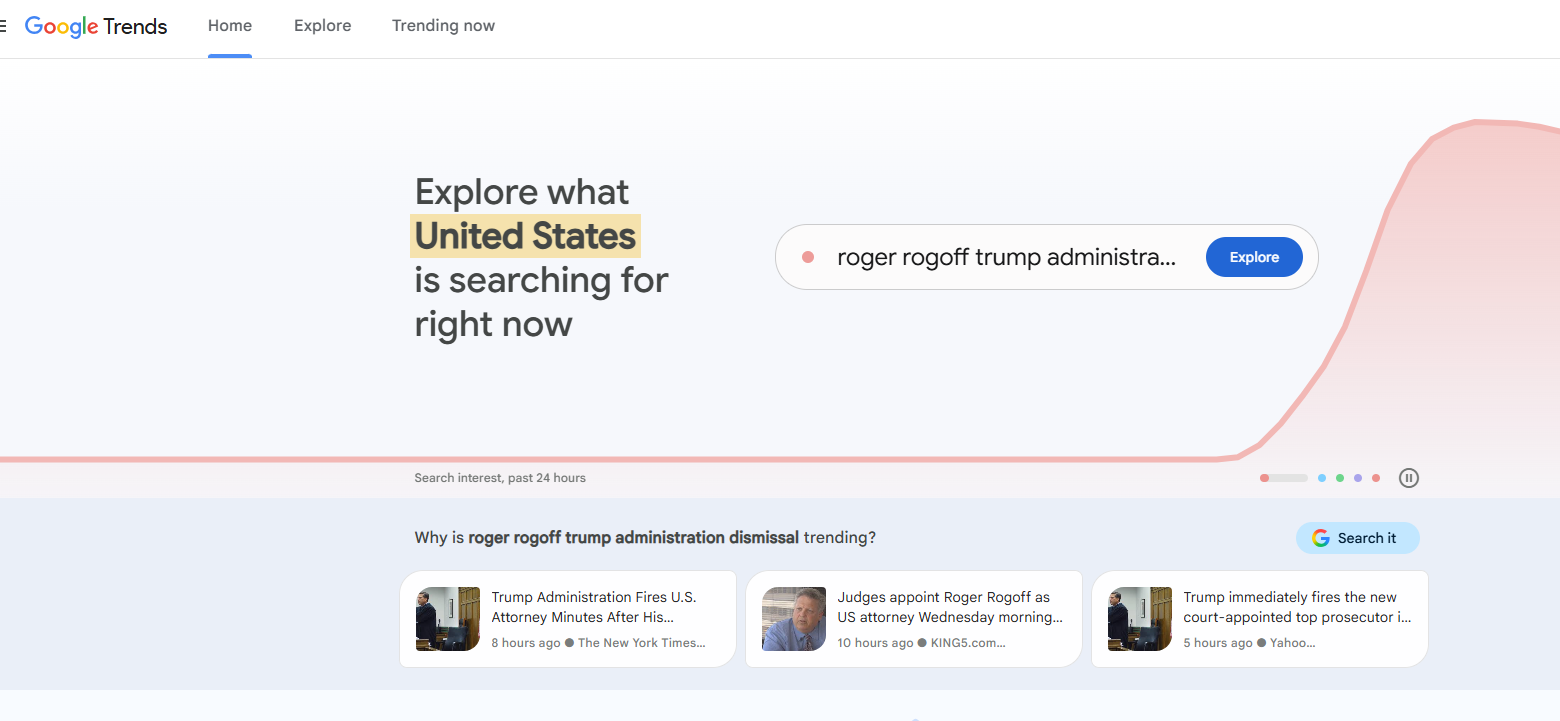Click 'Search interest, past 24 hours' caption

click(x=500, y=478)
